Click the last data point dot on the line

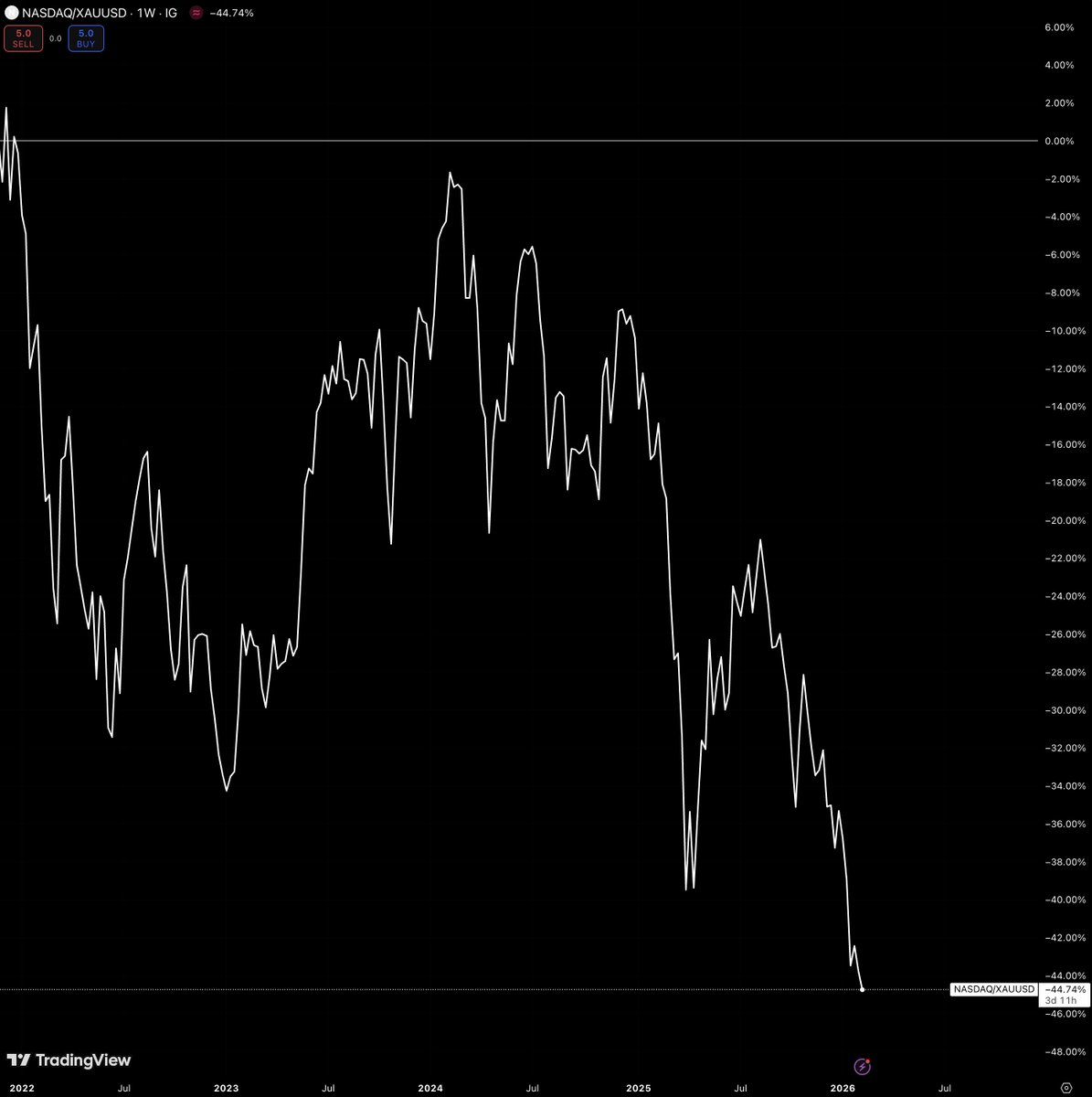863,989
